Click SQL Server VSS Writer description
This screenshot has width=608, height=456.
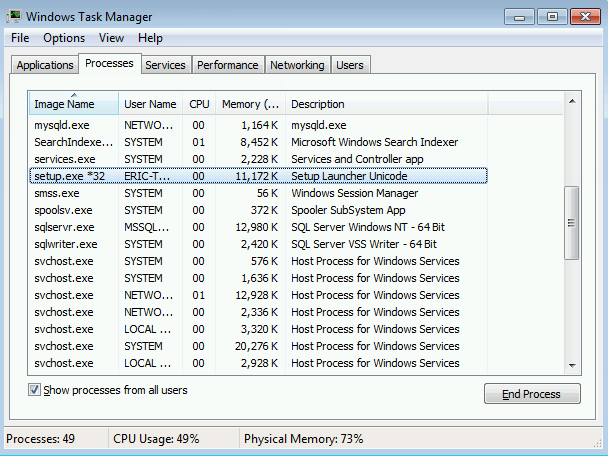(x=364, y=244)
